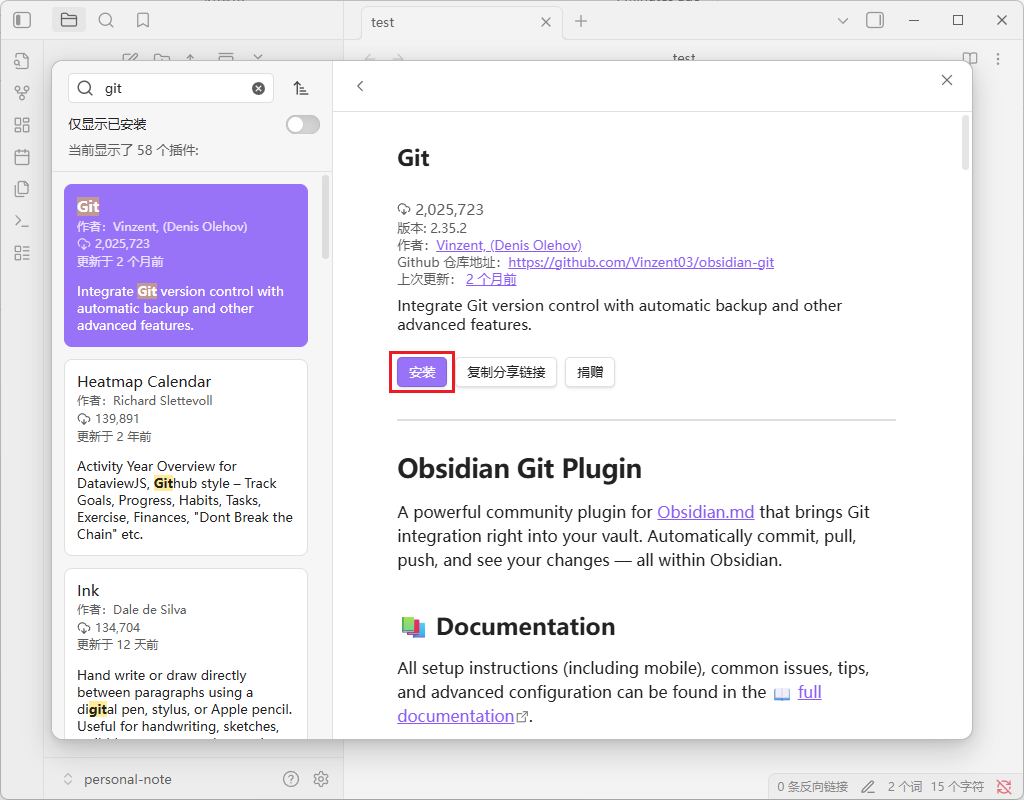Expand the tab list dropdown chevron

tap(842, 20)
